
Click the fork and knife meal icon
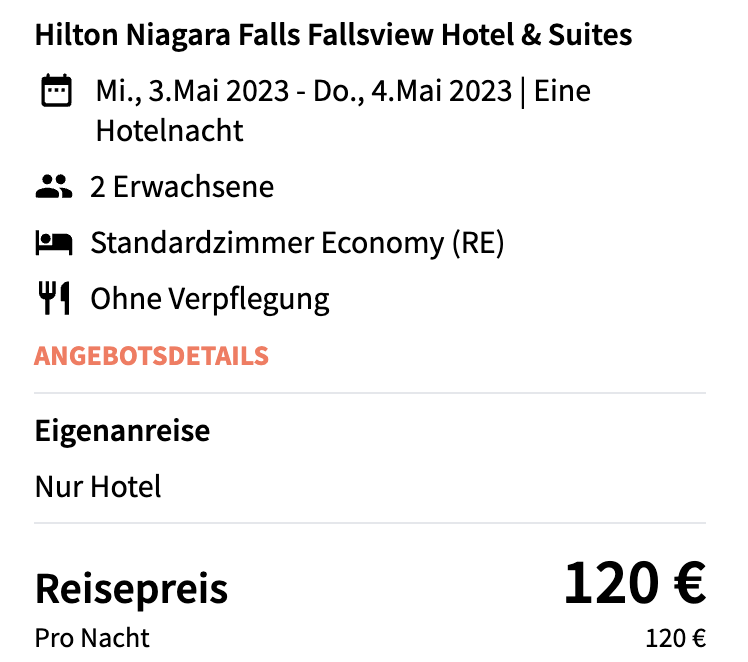point(54,298)
